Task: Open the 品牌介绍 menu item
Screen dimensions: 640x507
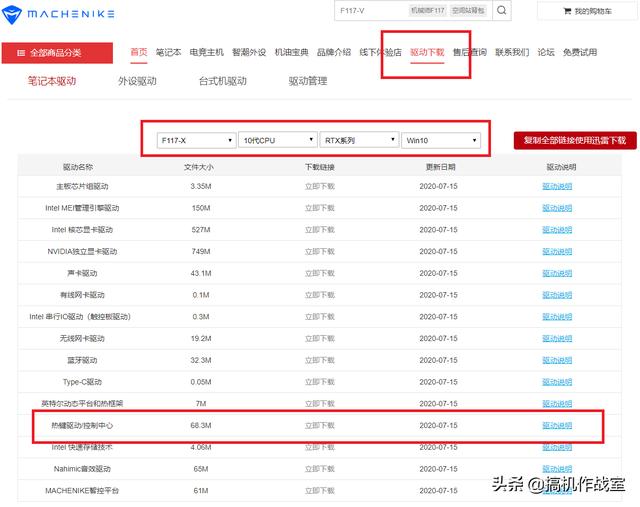Action: point(334,52)
